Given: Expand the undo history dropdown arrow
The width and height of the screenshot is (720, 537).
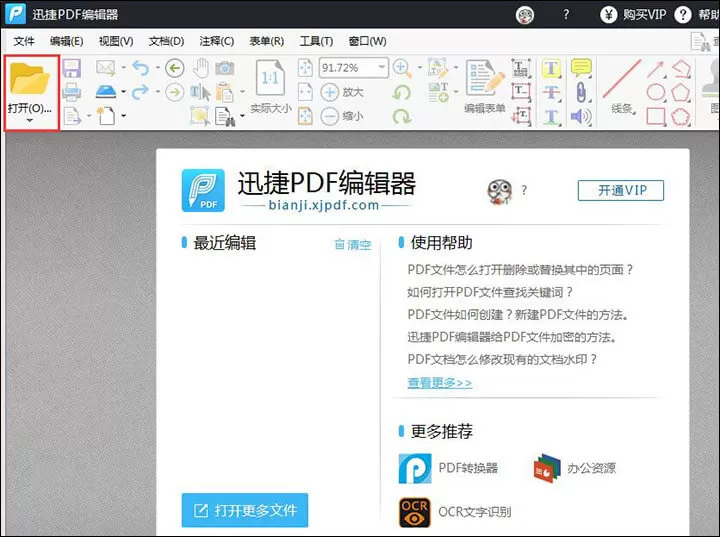Looking at the screenshot, I should 158,68.
